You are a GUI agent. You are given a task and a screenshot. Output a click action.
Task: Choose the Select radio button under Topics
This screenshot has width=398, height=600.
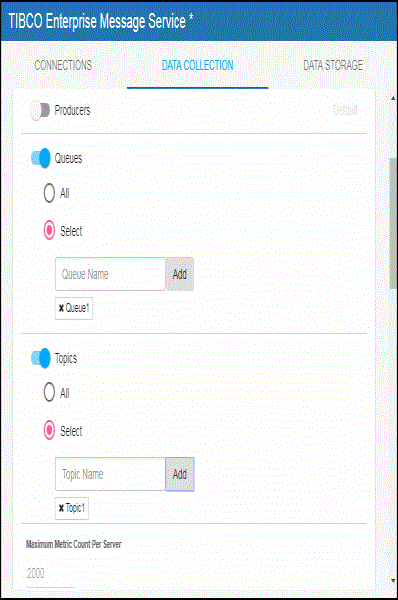tap(49, 430)
